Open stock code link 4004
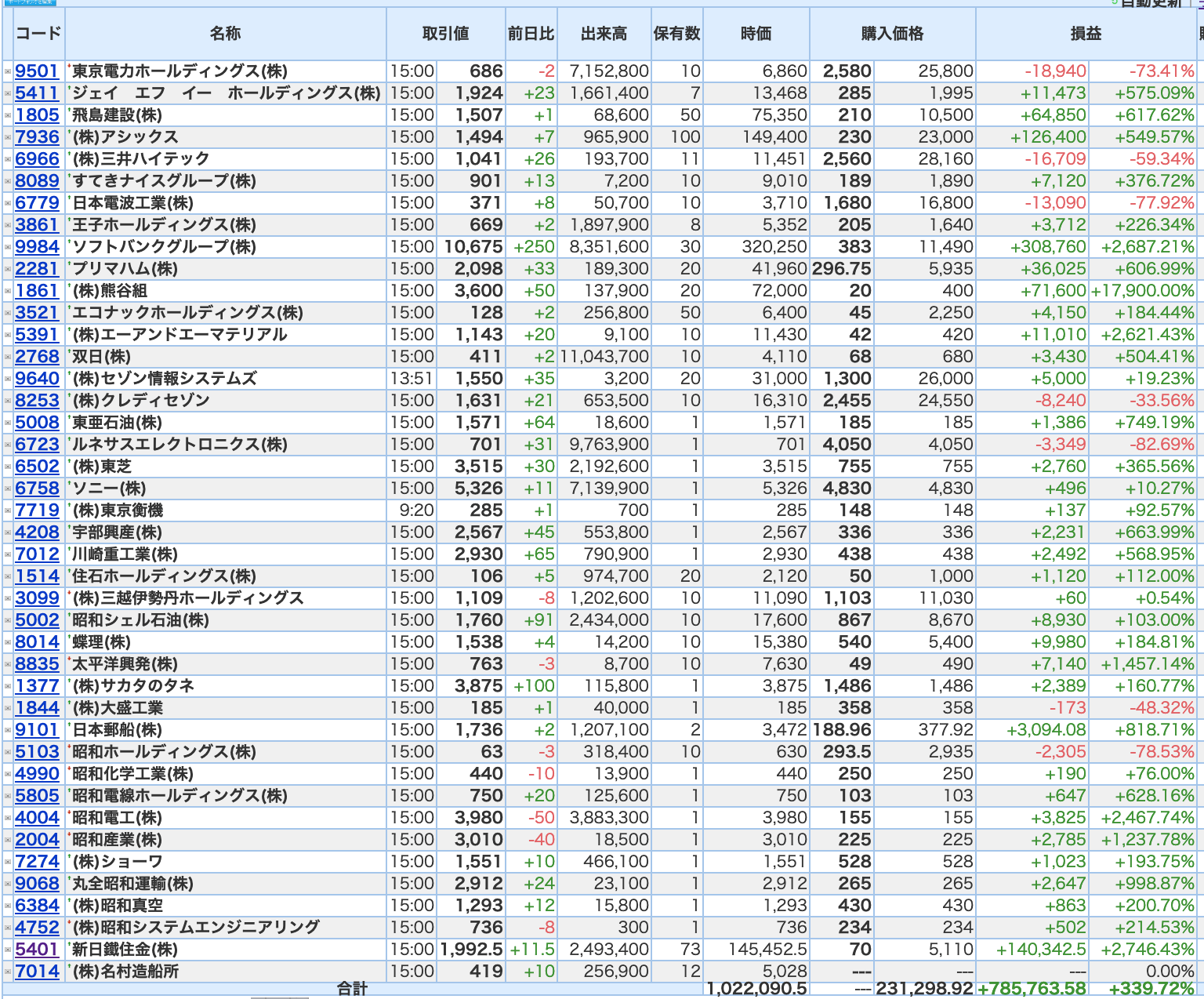Image resolution: width=1204 pixels, height=999 pixels. click(x=37, y=818)
